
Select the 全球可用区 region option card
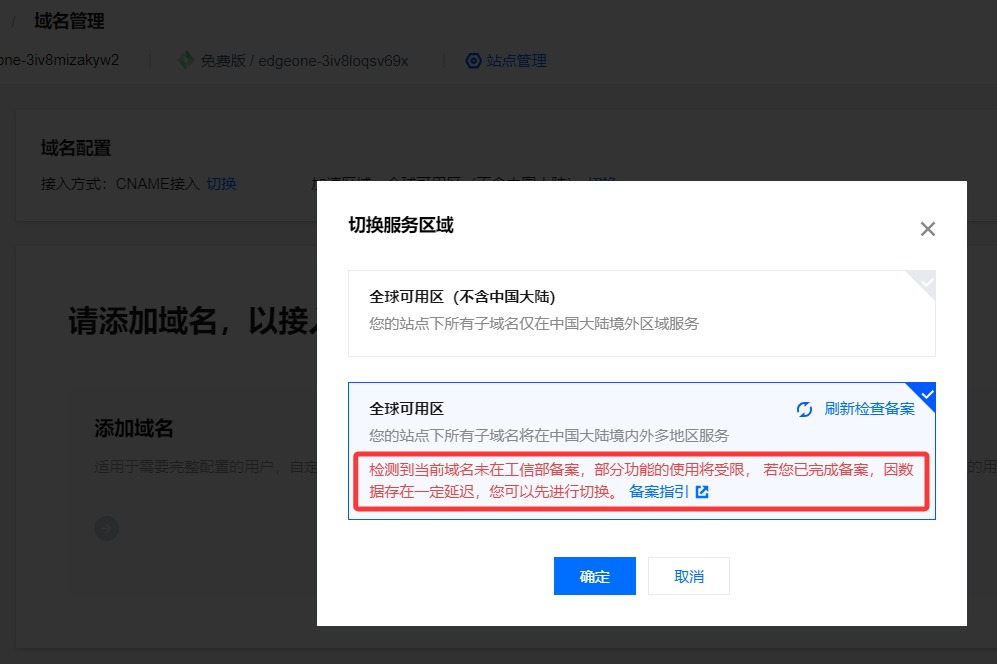pos(641,420)
